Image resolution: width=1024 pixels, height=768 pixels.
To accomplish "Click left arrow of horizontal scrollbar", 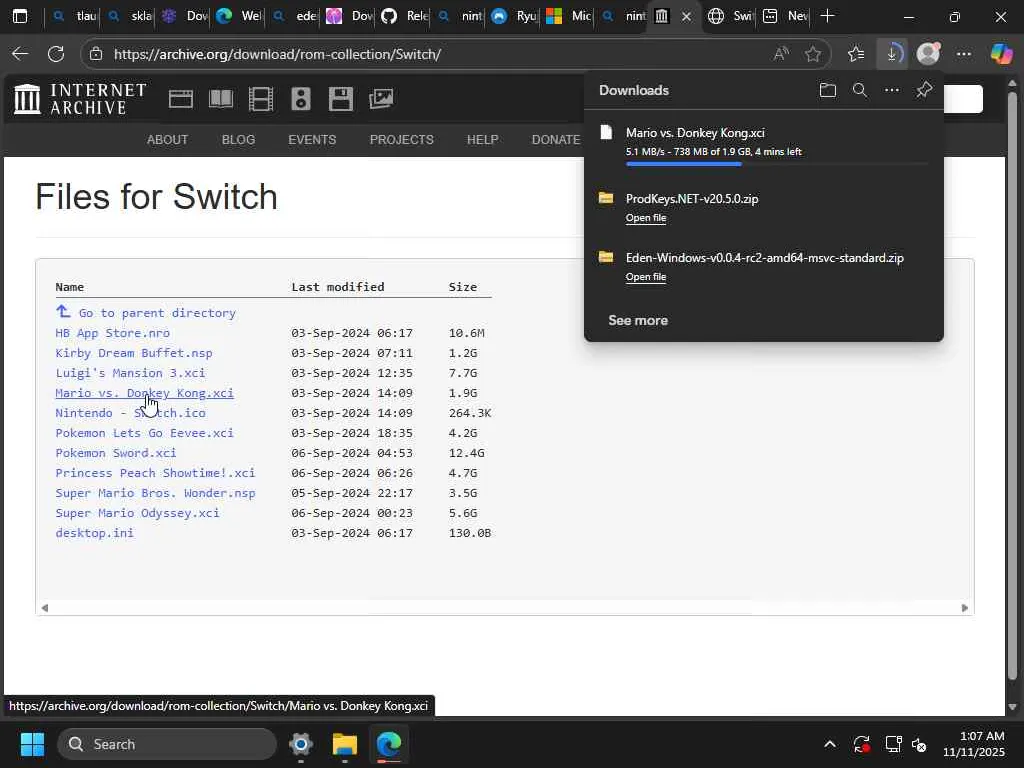I will coord(44,608).
